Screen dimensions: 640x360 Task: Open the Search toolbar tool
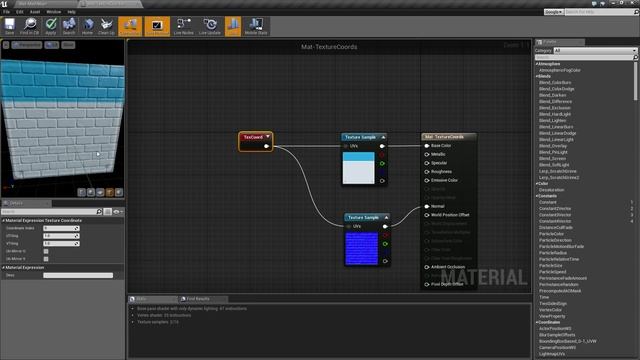69,26
